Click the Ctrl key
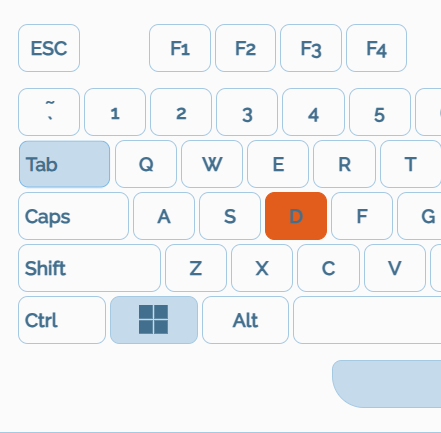Screen dimensions: 441x433 pyautogui.click(x=62, y=320)
